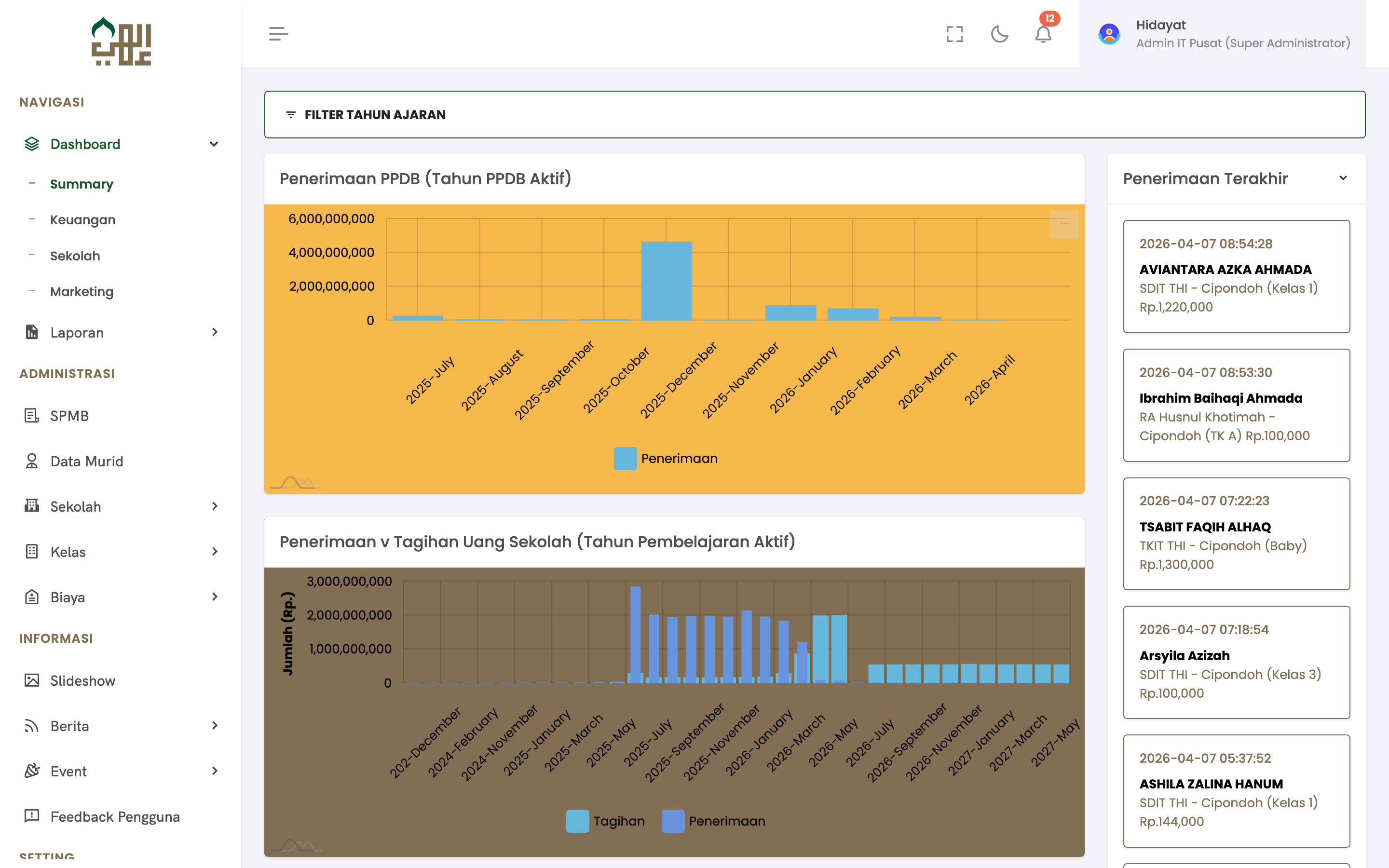The width and height of the screenshot is (1389, 868).
Task: Collapse the Dashboard menu chevron
Action: pyautogui.click(x=214, y=144)
